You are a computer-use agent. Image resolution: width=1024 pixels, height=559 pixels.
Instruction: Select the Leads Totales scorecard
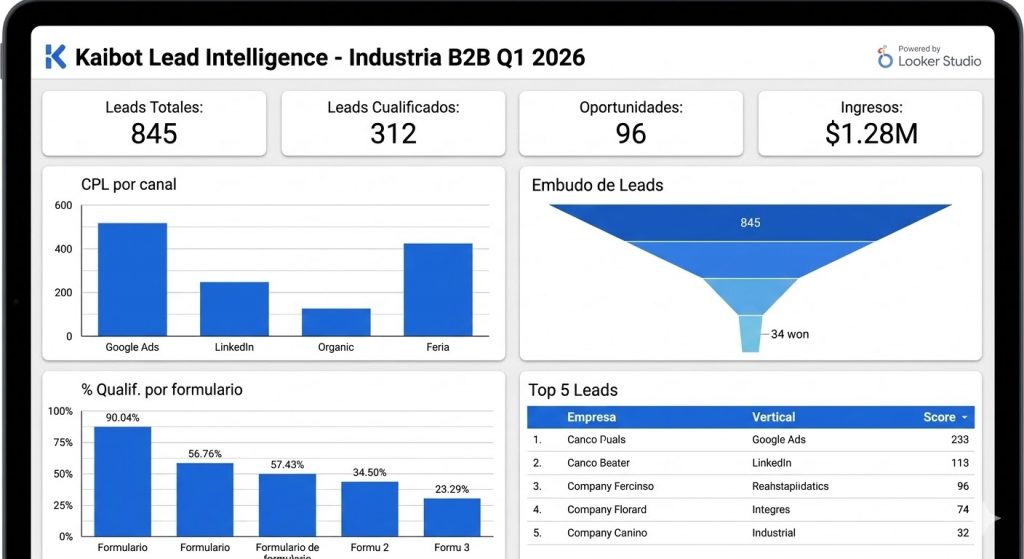[x=154, y=123]
